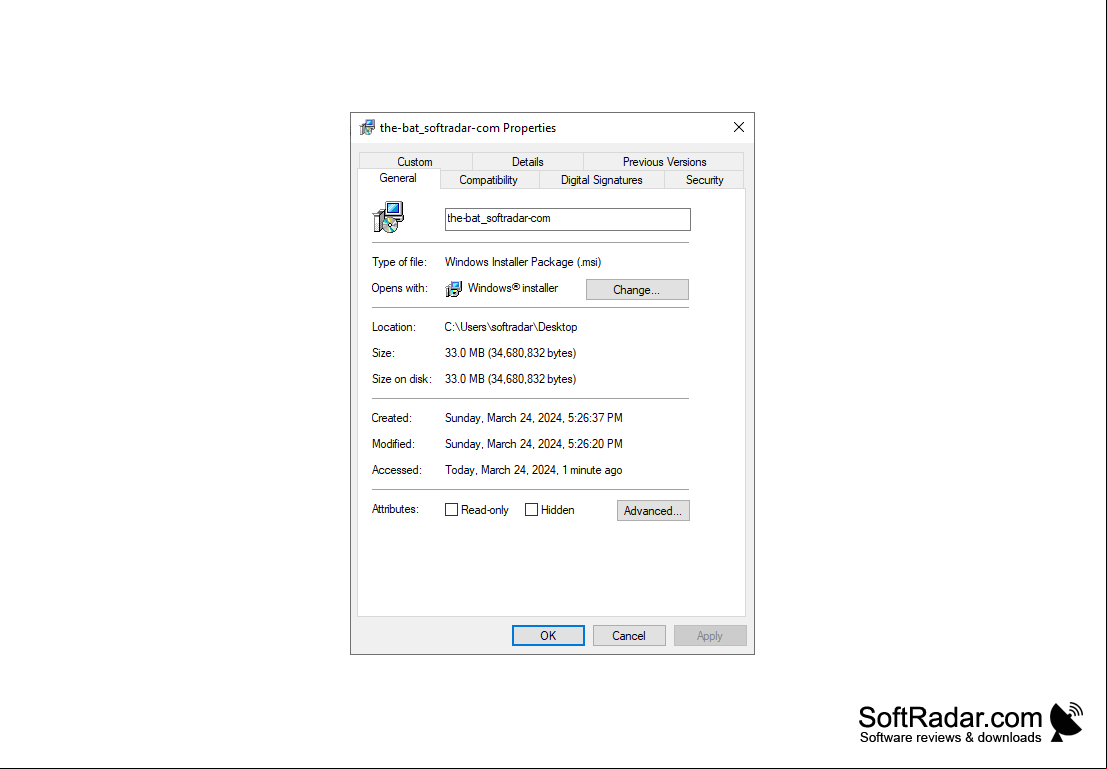The image size is (1107, 769).
Task: Toggle the Hidden attribute checkbox
Action: click(x=532, y=510)
